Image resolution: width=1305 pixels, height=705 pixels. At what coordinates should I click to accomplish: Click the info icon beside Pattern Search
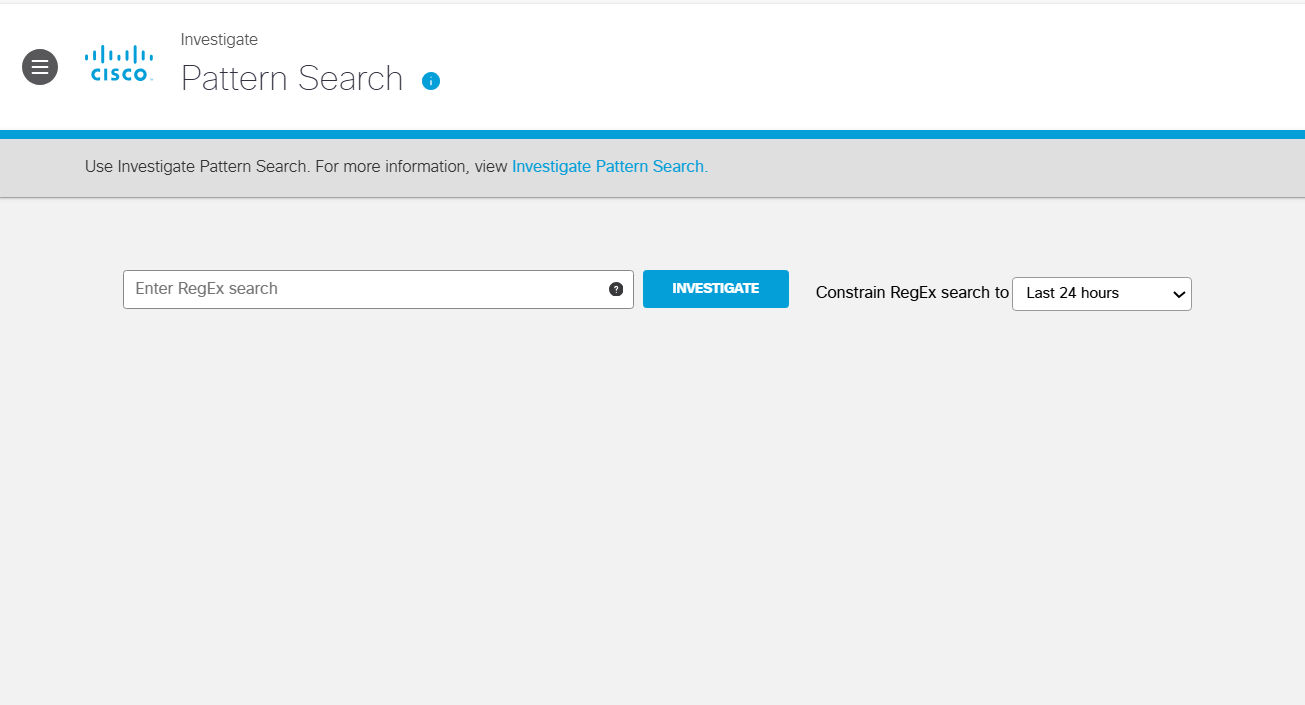pos(431,81)
